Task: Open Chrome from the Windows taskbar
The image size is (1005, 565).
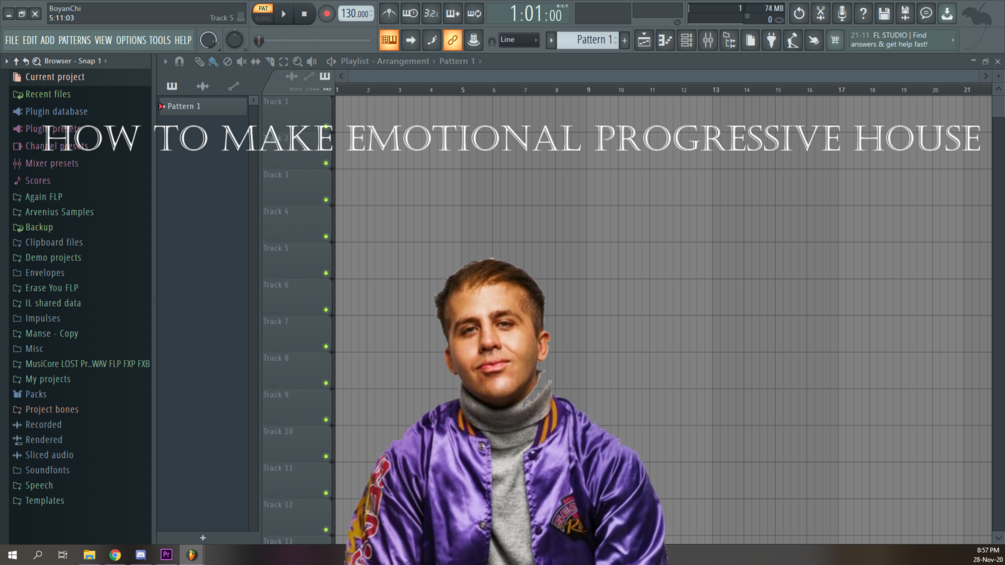Action: (x=115, y=555)
